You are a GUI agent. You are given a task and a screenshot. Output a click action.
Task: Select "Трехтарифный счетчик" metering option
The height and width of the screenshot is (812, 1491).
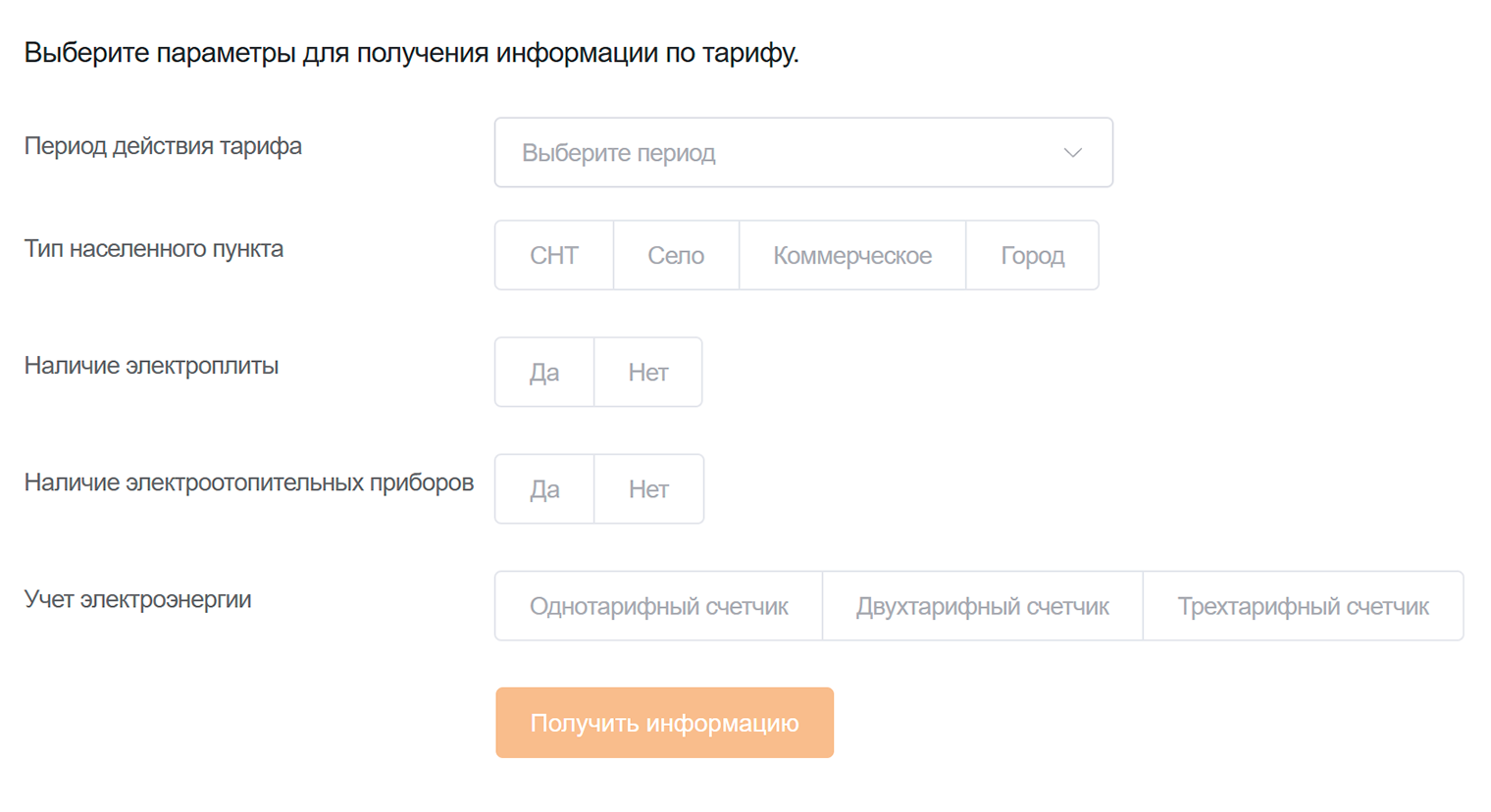click(x=1303, y=605)
